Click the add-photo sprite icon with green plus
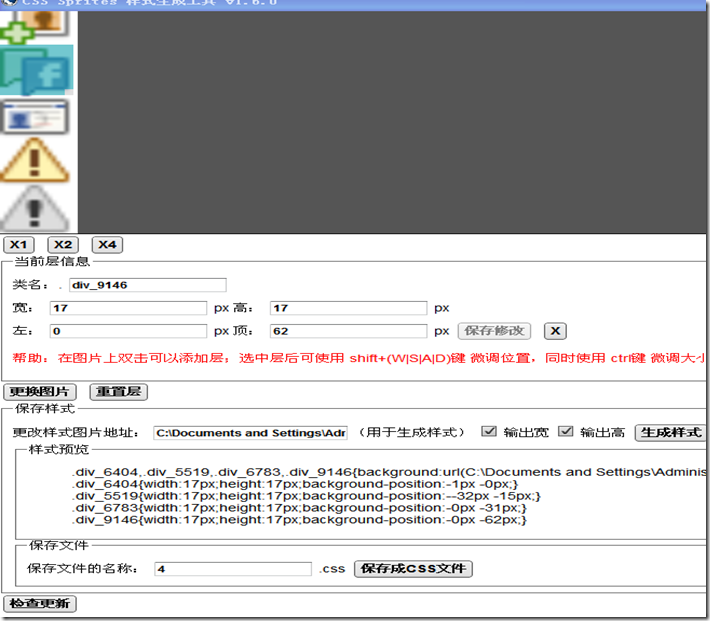Viewport: 710px width, 621px height. tap(34, 26)
